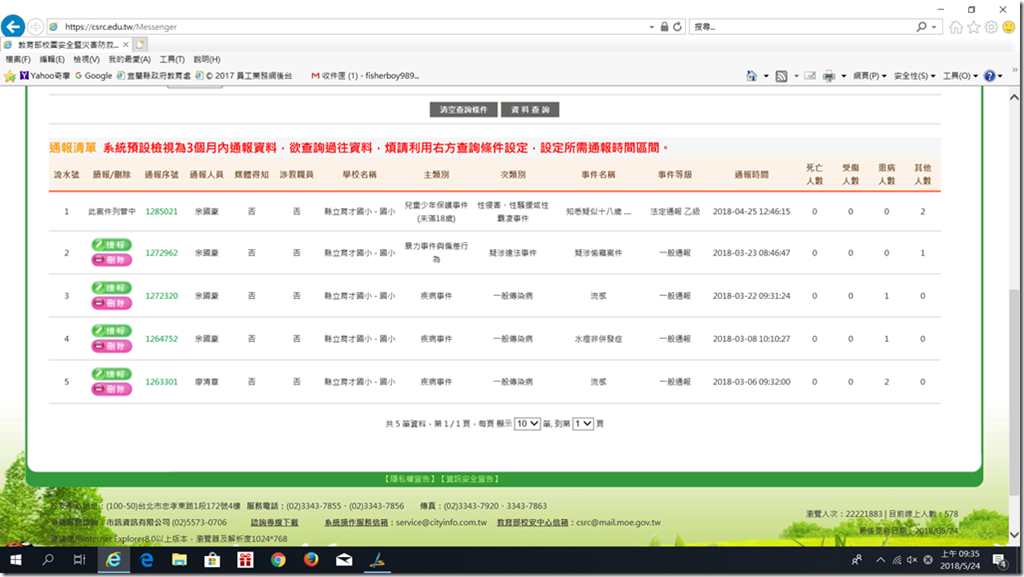Open the go-to-page number dropdown
This screenshot has height=577, width=1024.
583,424
